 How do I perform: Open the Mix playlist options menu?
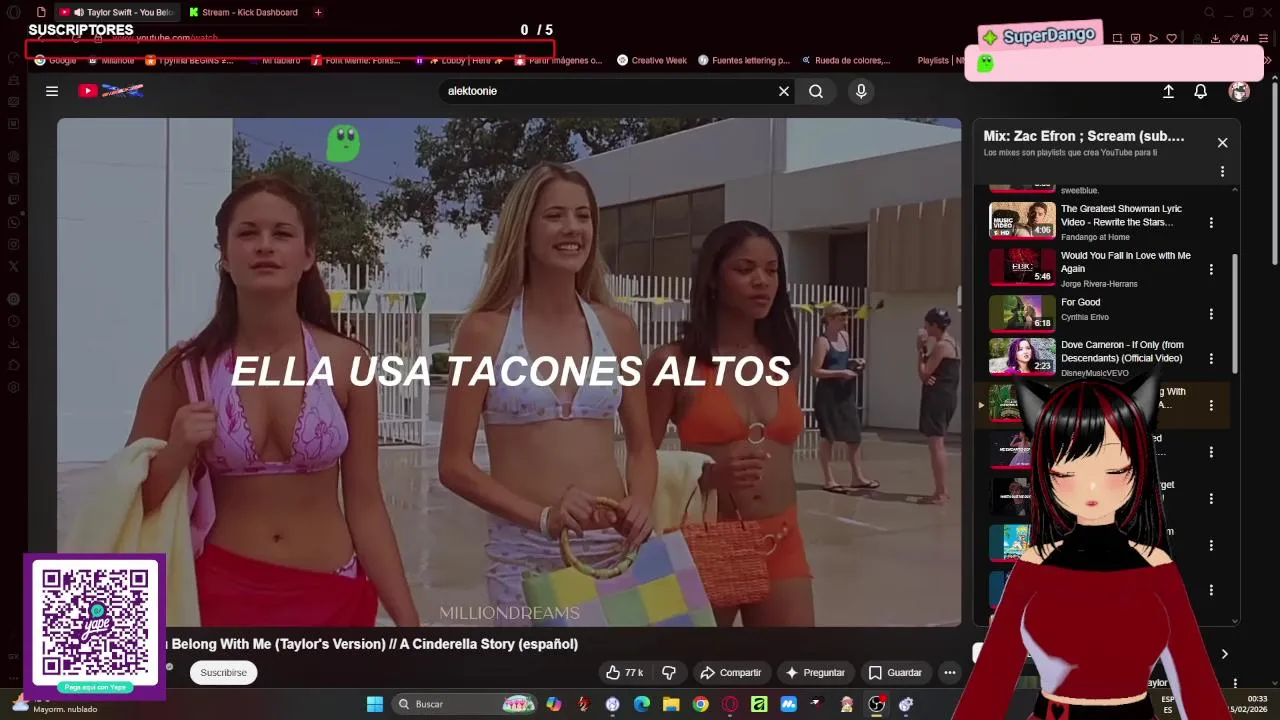(1222, 172)
